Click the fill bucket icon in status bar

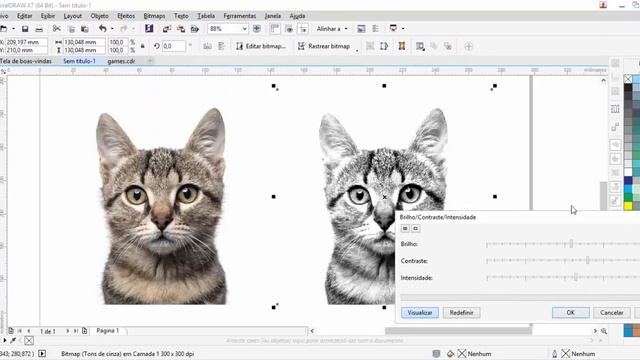(x=450, y=353)
